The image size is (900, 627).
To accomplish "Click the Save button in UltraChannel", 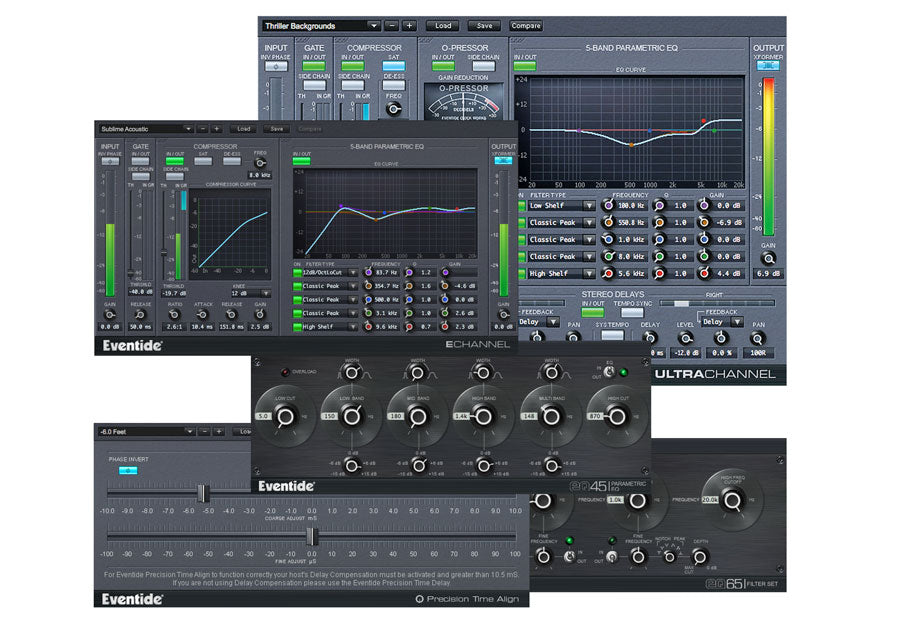I will pos(484,25).
